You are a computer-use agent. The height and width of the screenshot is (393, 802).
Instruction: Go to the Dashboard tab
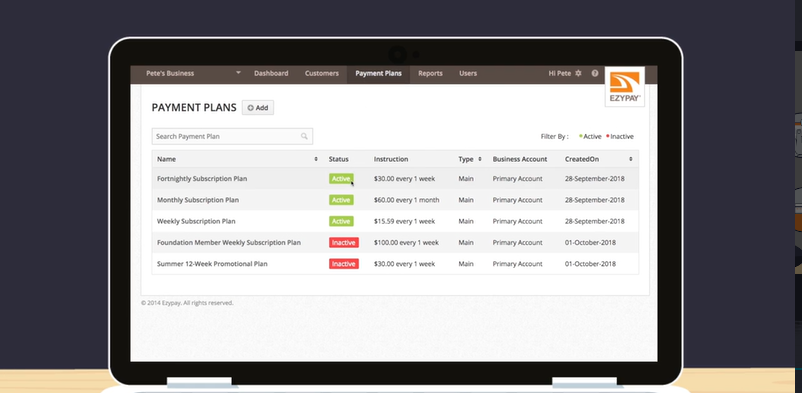(271, 73)
